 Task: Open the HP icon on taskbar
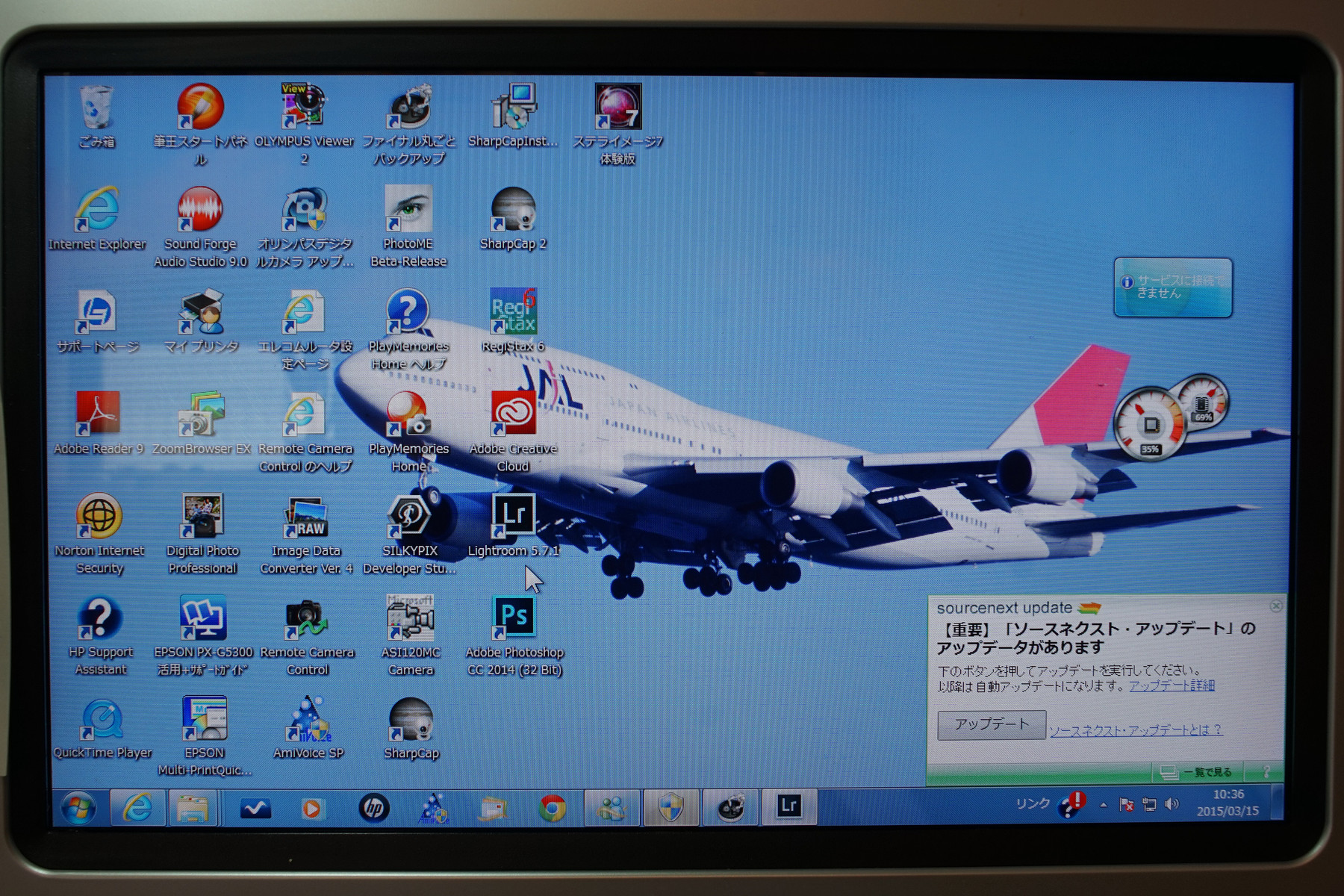(373, 808)
